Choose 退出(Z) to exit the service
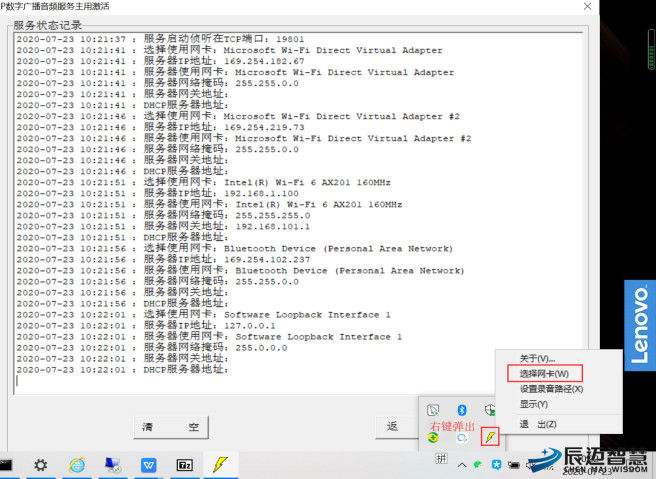Viewport: 656px width, 479px height. click(537, 424)
